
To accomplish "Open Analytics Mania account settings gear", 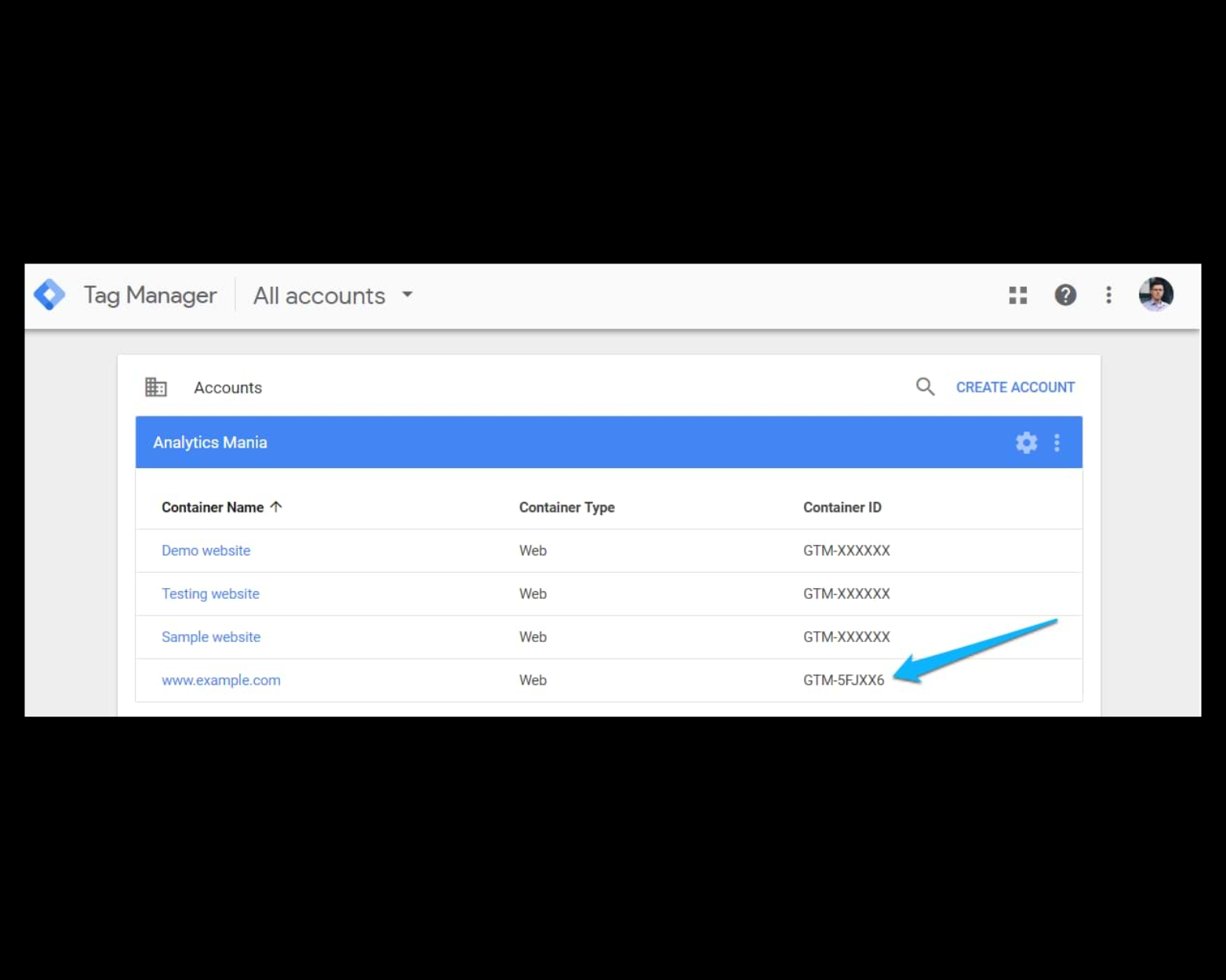I will [1026, 443].
